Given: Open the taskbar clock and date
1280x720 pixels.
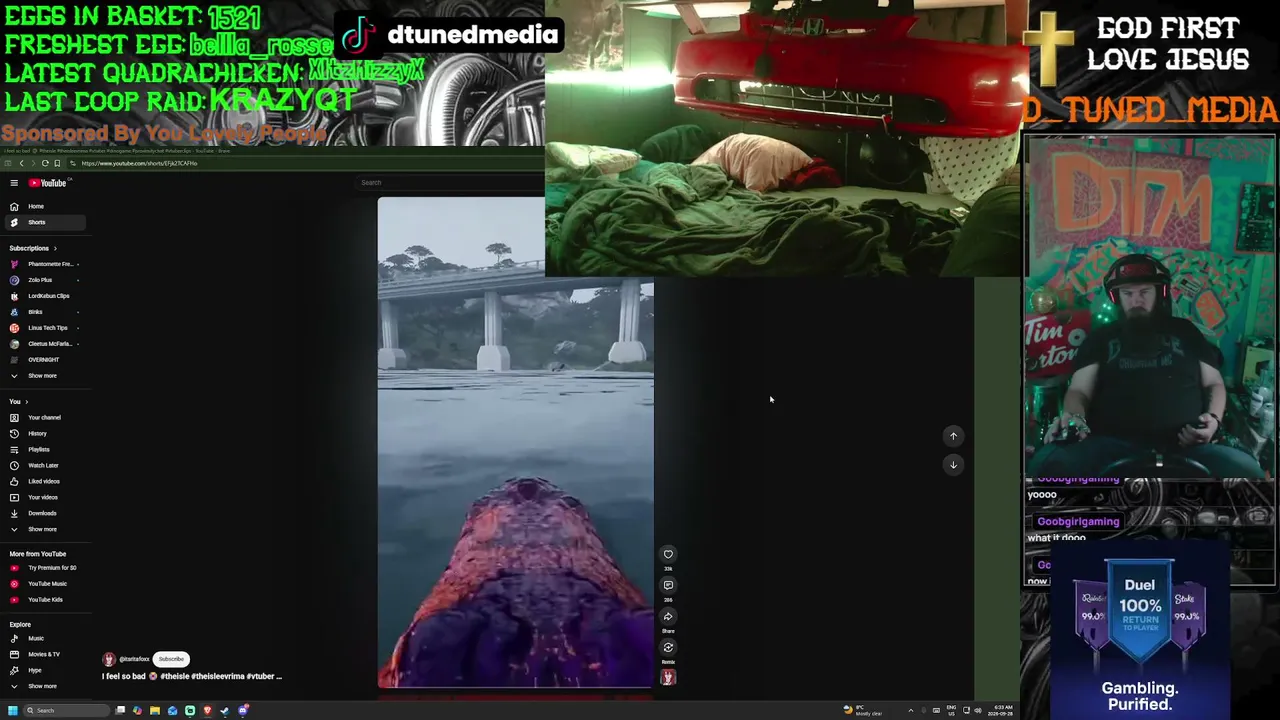Looking at the screenshot, I should click(x=1002, y=711).
